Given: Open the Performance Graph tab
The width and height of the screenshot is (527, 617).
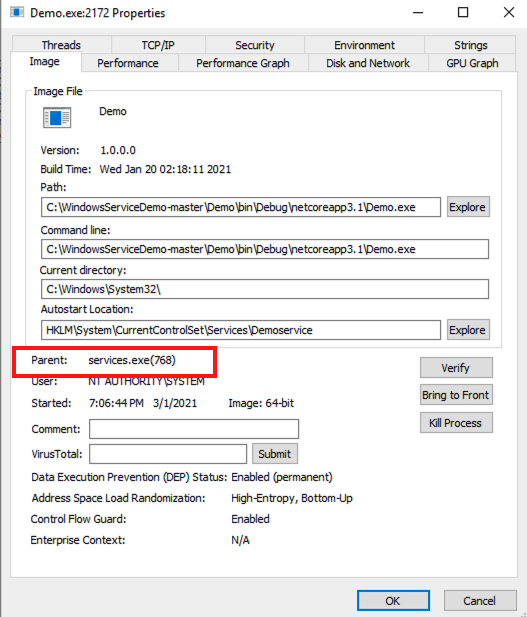Looking at the screenshot, I should [243, 63].
